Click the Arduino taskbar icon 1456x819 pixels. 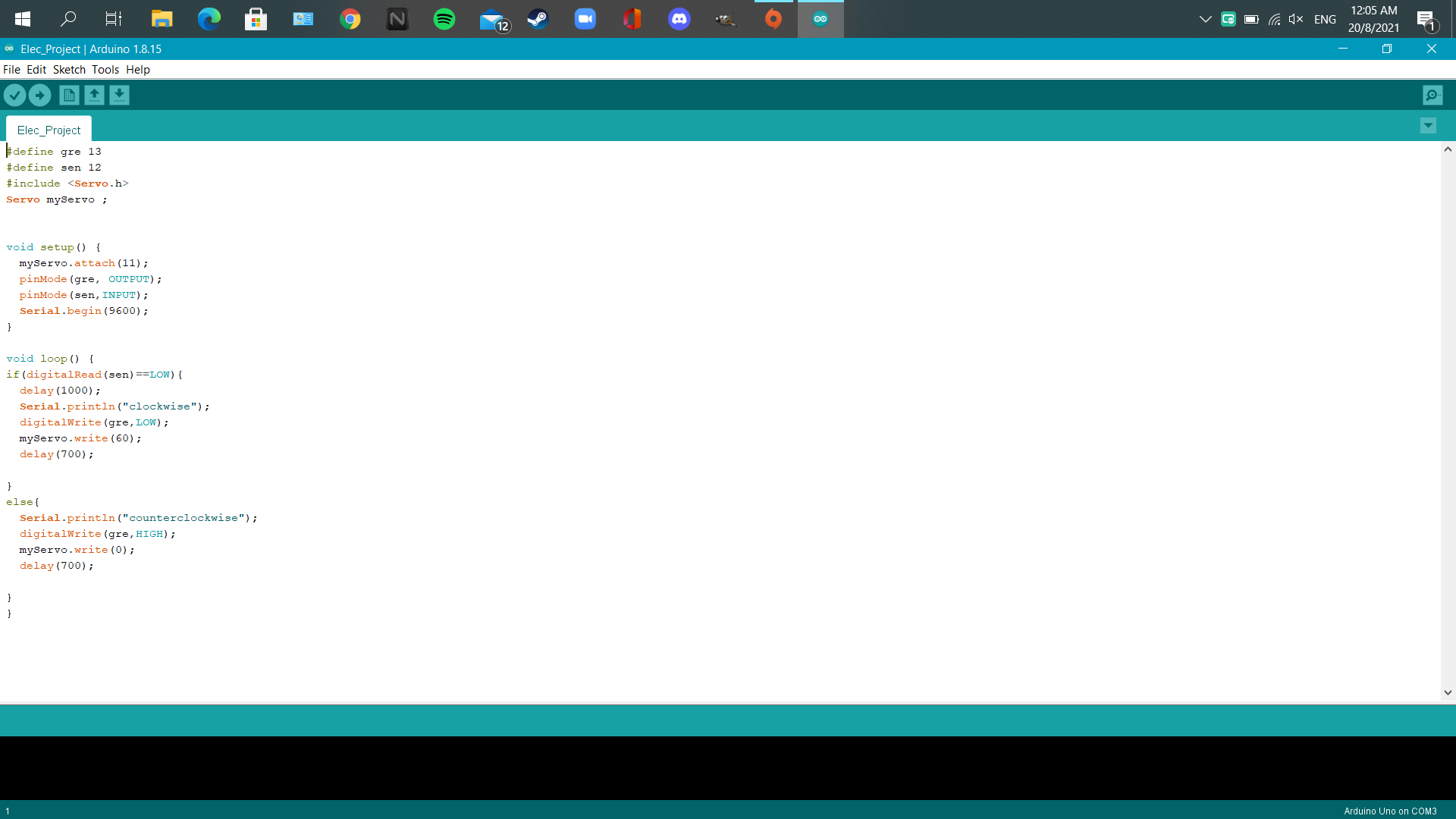(821, 19)
